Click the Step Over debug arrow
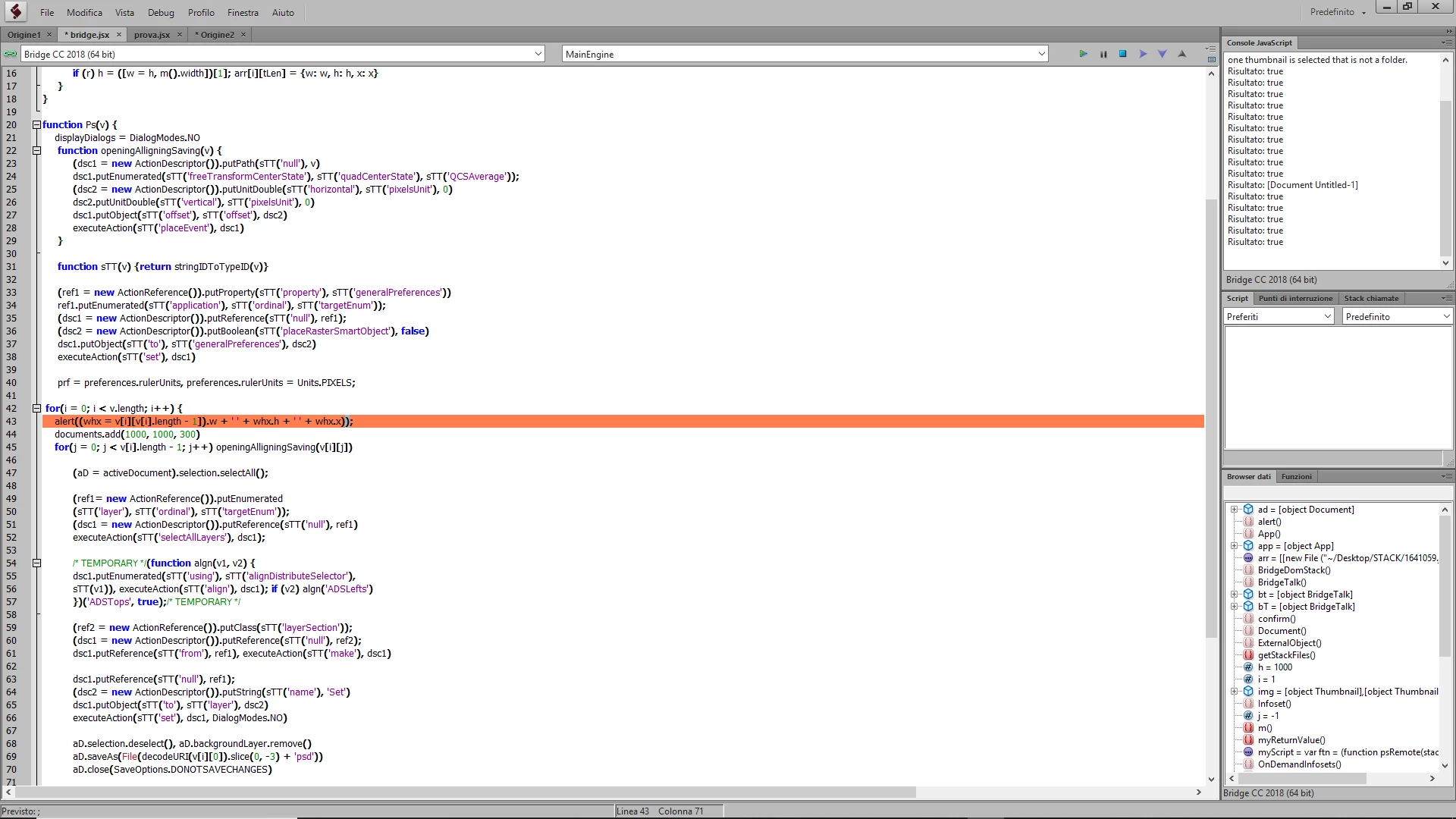Screen dimensions: 1456x819 tap(1143, 54)
